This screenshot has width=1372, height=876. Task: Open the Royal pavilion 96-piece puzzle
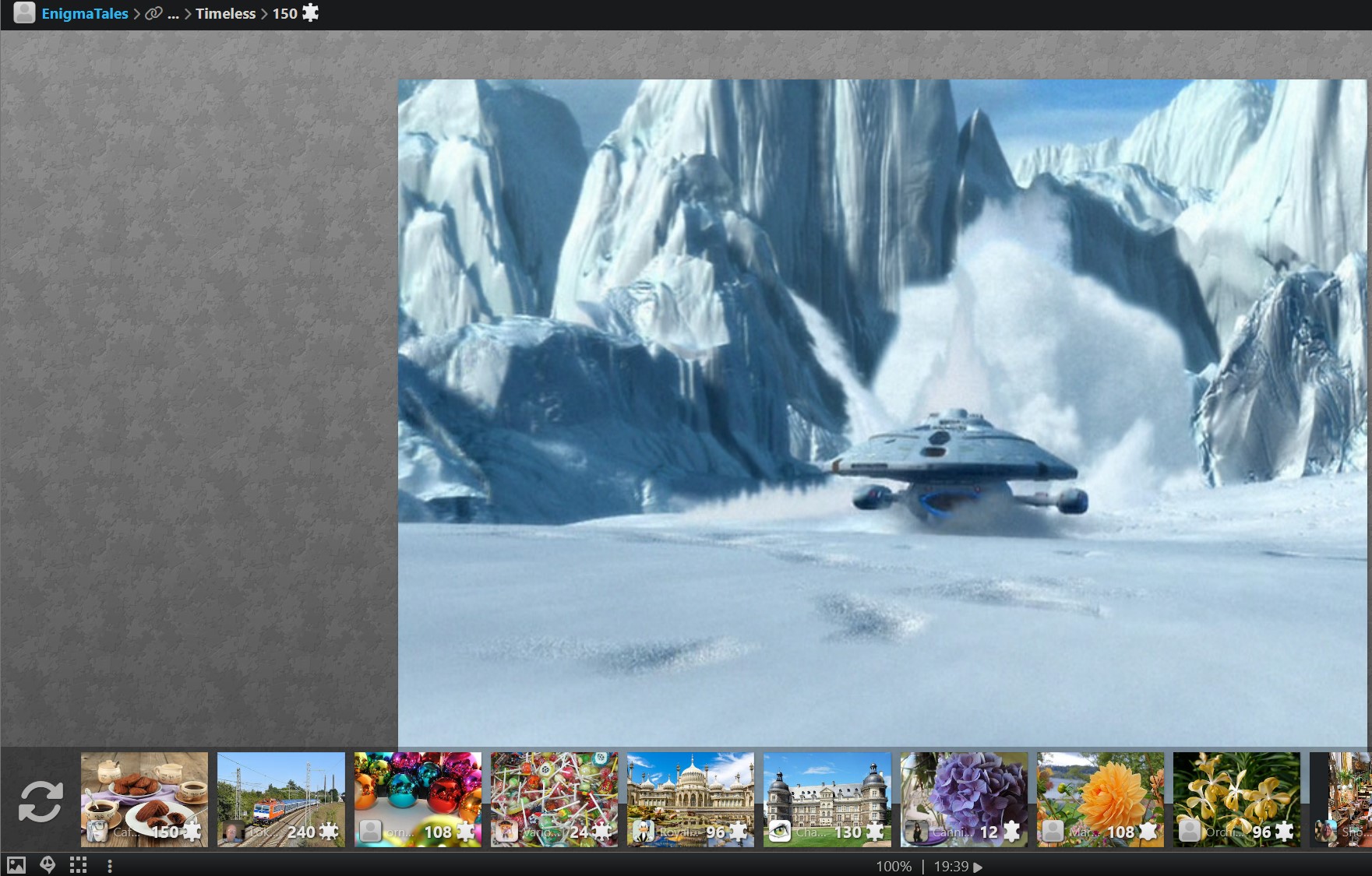(690, 799)
